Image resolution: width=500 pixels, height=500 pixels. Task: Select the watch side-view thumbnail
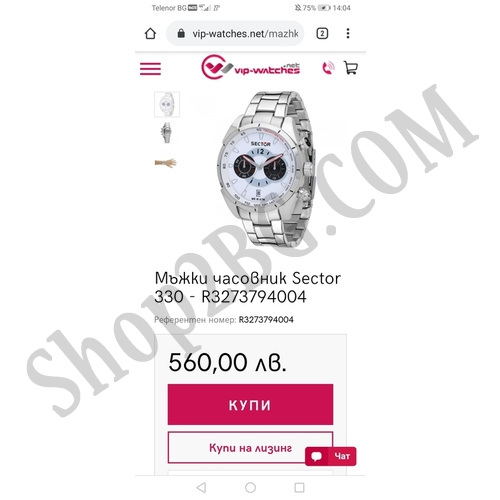point(167,133)
